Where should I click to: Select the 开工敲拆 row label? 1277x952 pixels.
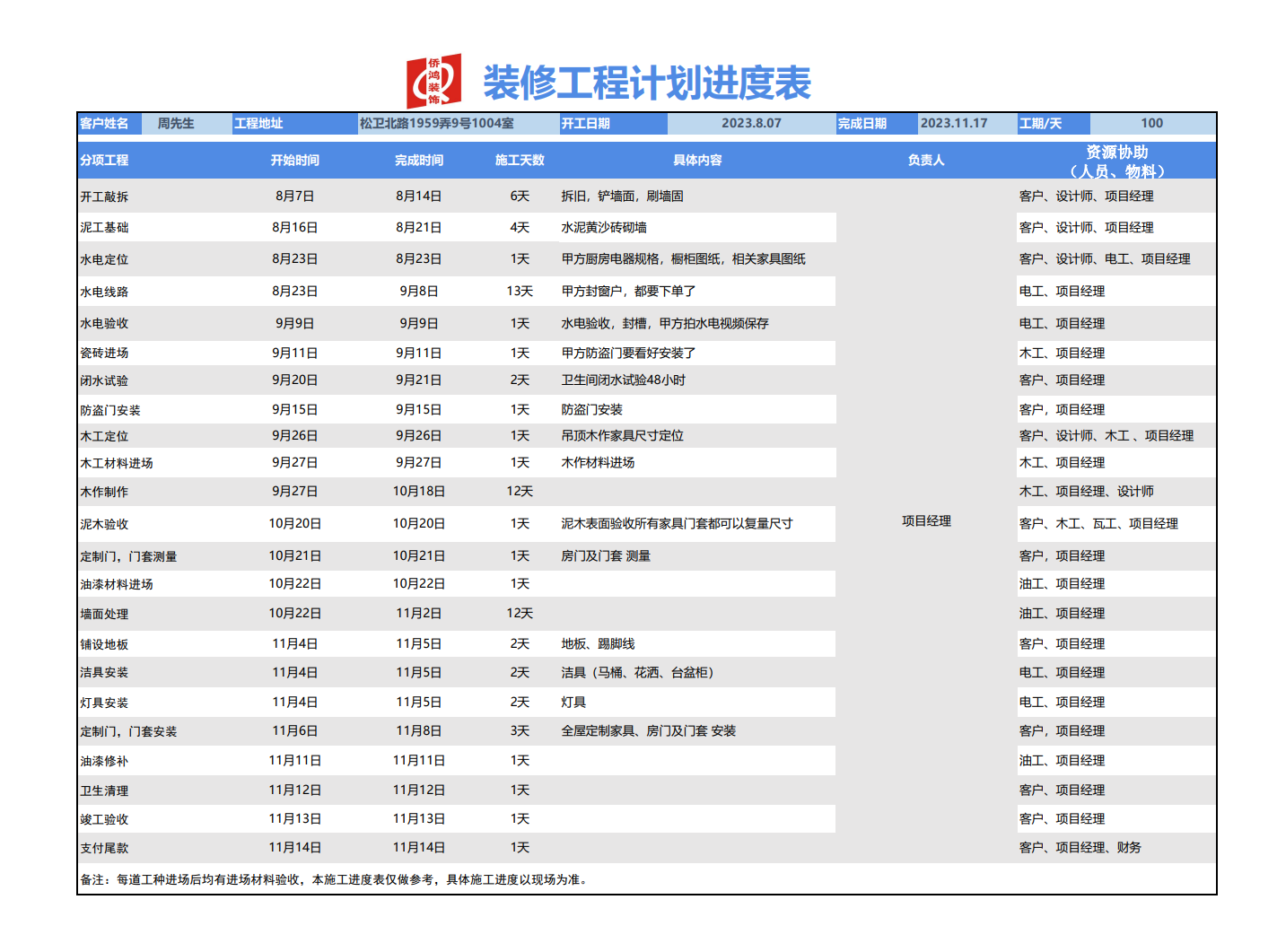tap(104, 197)
